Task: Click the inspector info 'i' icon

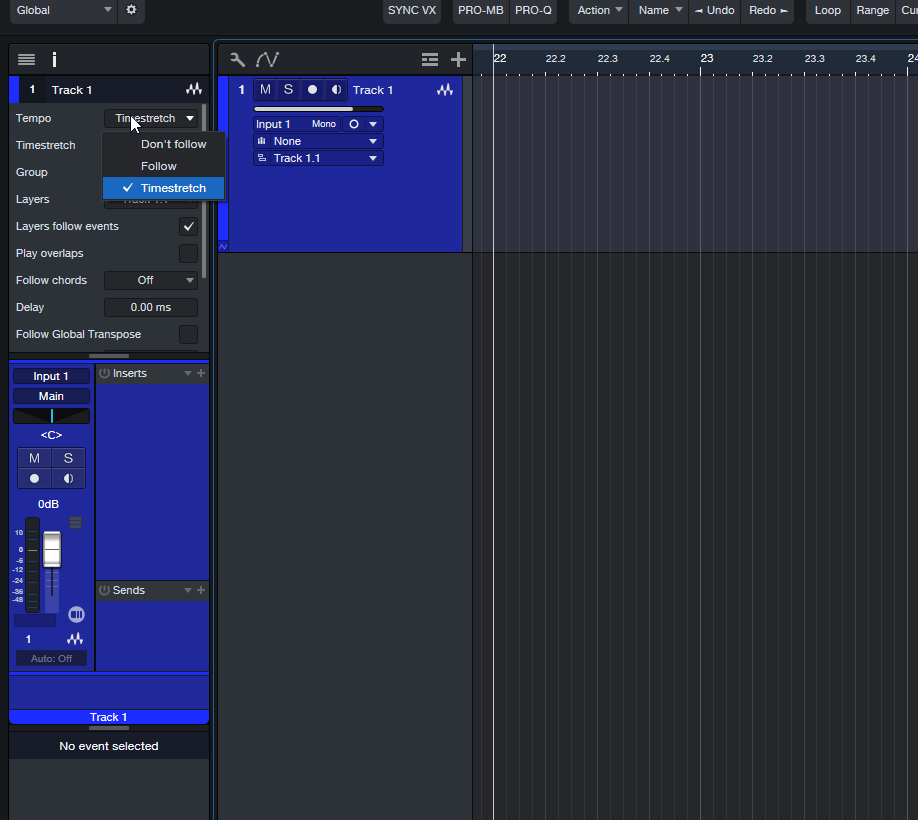Action: [x=54, y=59]
